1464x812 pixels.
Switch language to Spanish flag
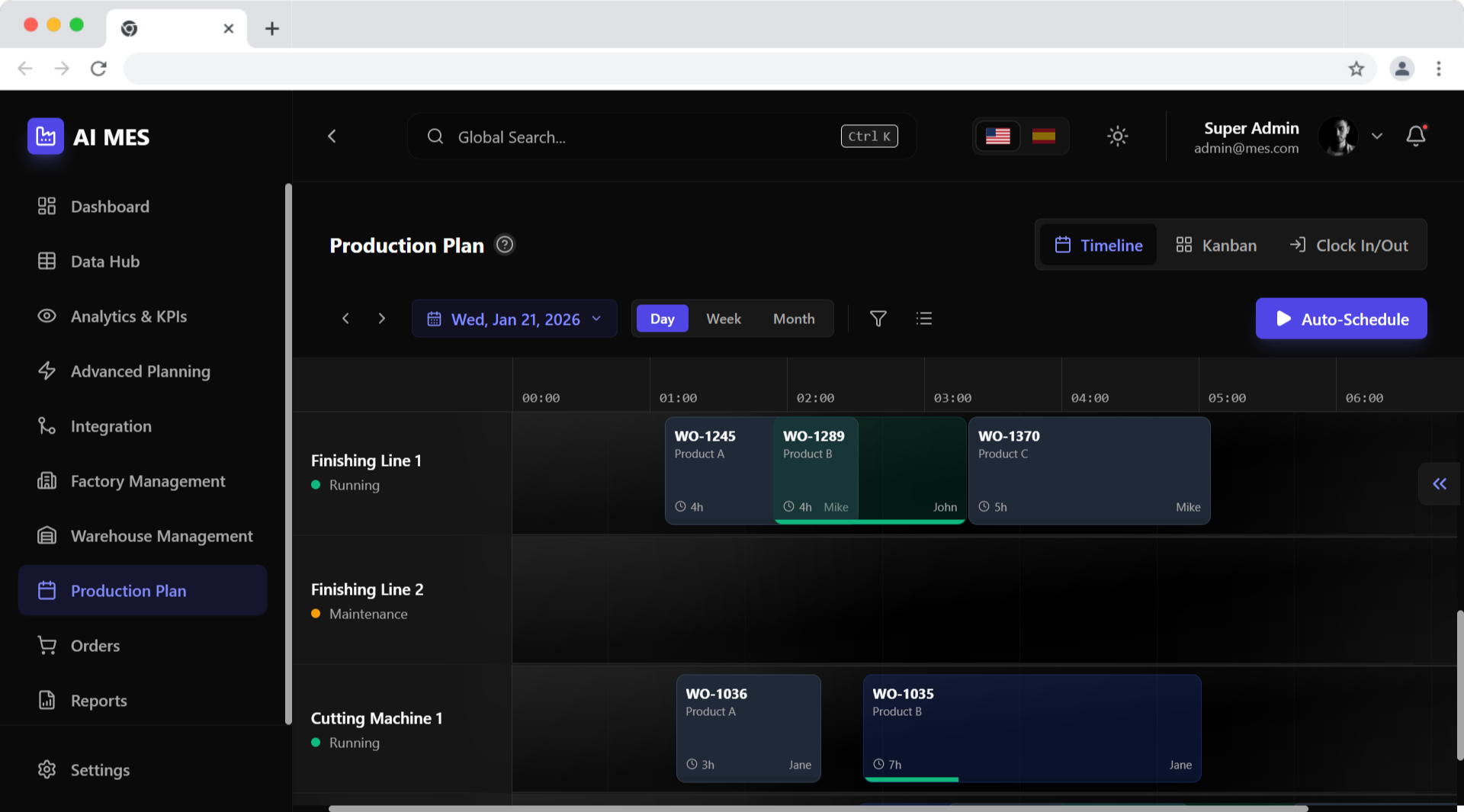pos(1044,136)
